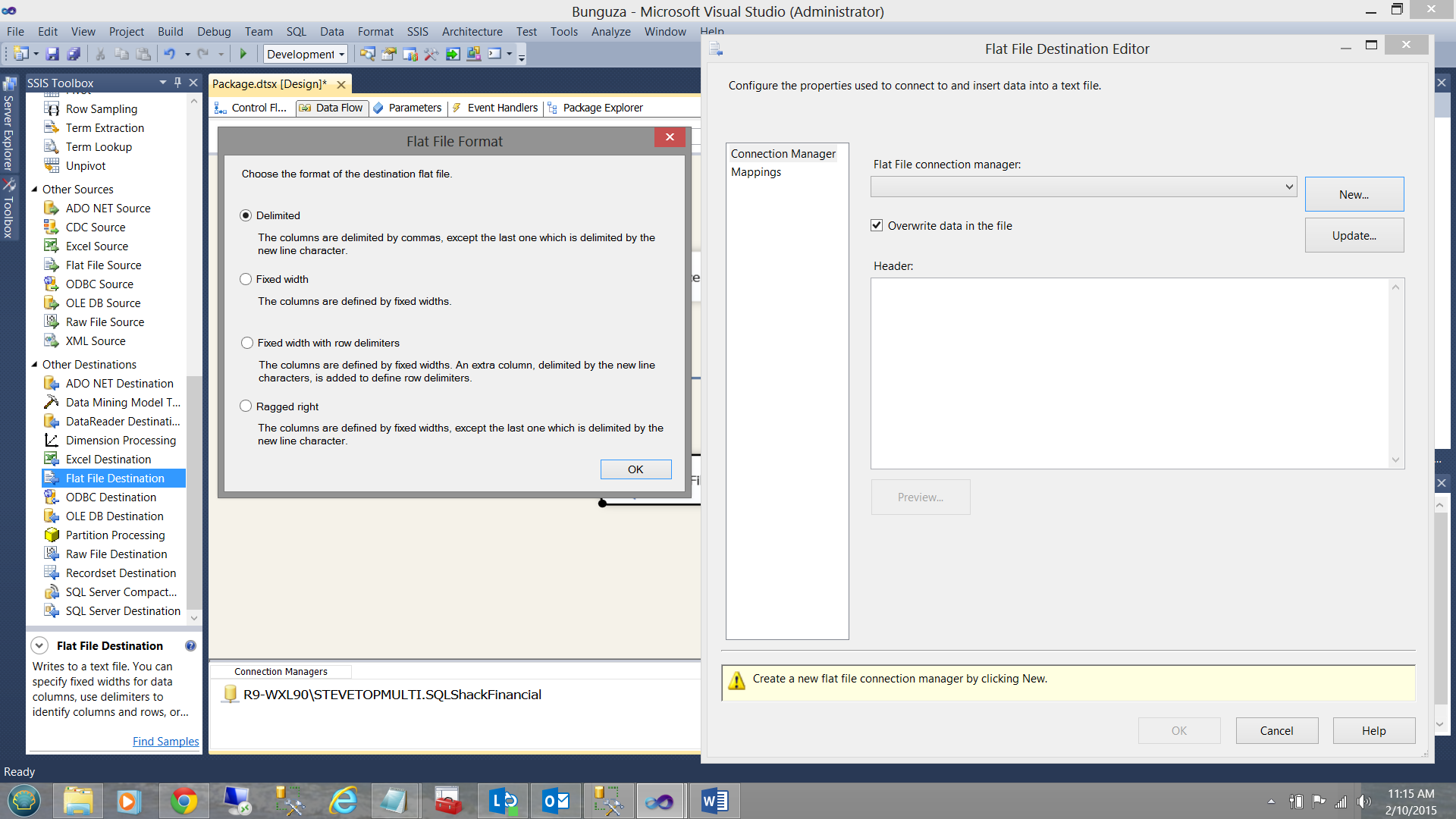Open the SSIS menu
1456x819 pixels.
(417, 32)
